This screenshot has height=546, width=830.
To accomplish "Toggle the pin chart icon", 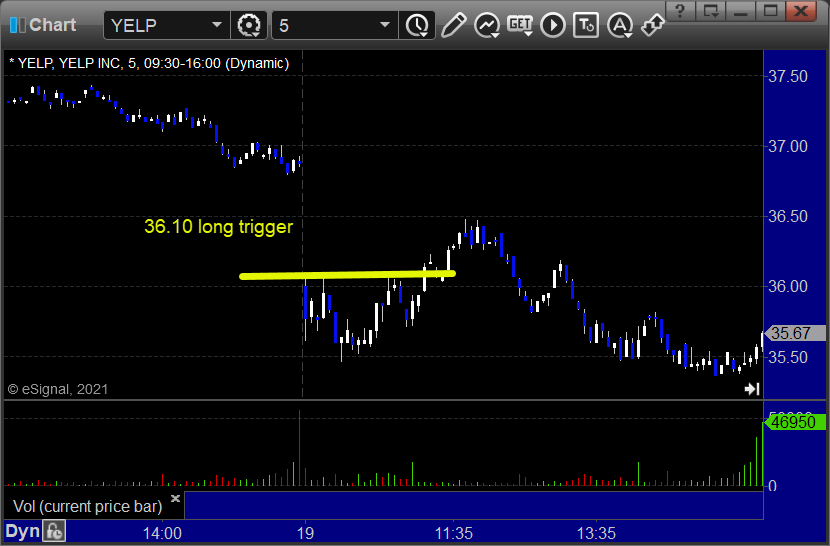I will [653, 25].
